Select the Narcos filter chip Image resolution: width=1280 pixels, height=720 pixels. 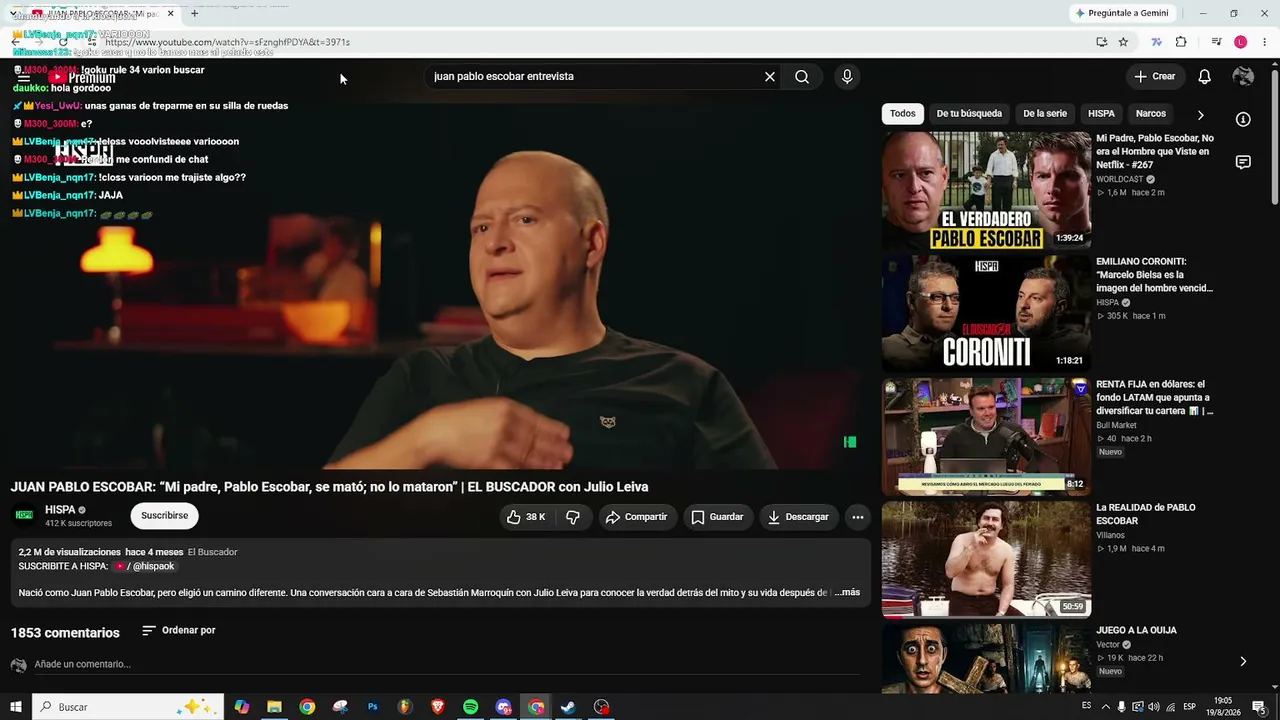pyautogui.click(x=1151, y=114)
